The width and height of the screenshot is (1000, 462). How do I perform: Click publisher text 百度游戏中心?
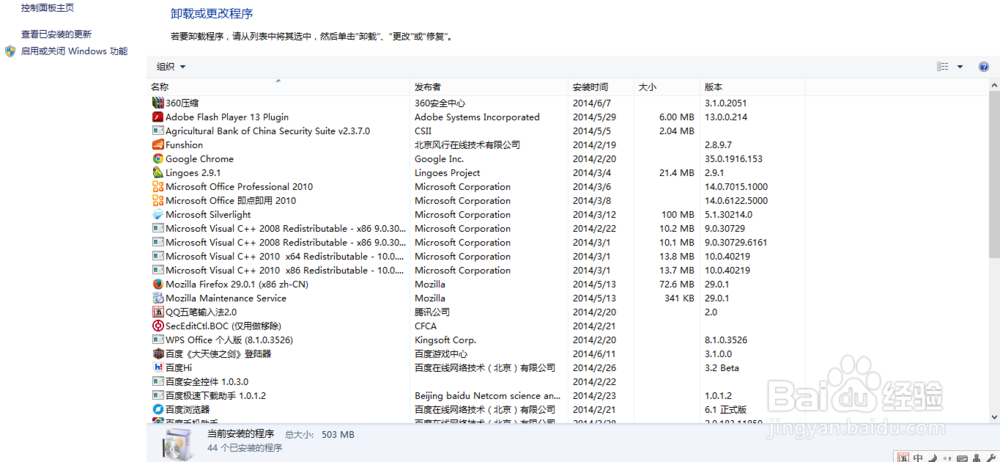[441, 354]
